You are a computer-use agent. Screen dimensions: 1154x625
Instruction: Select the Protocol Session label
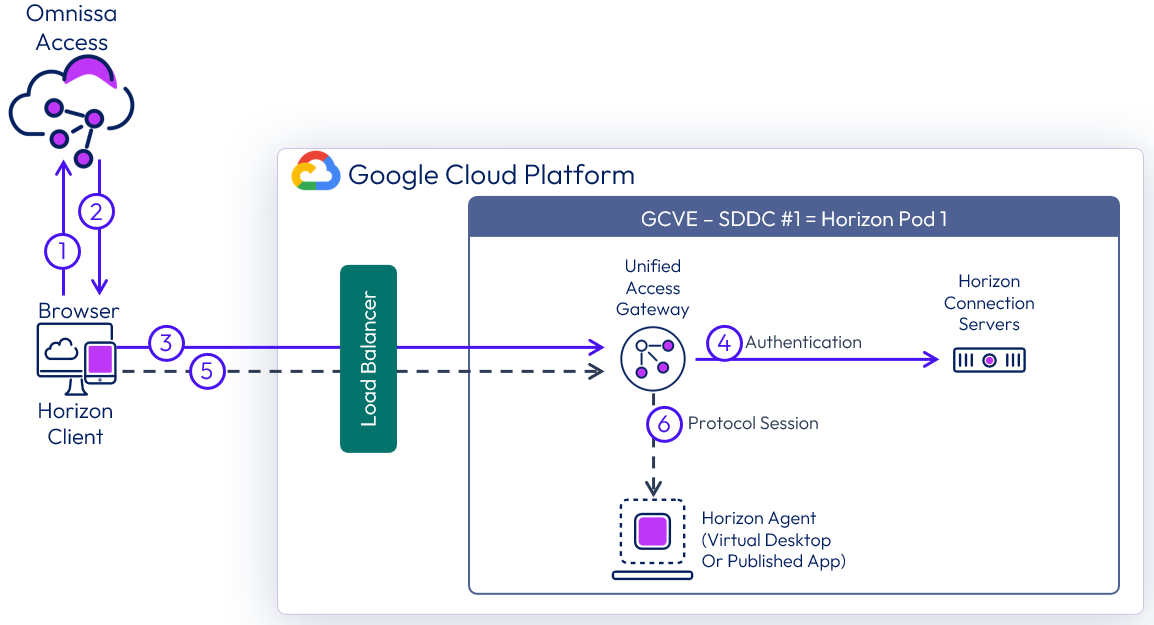[x=753, y=423]
